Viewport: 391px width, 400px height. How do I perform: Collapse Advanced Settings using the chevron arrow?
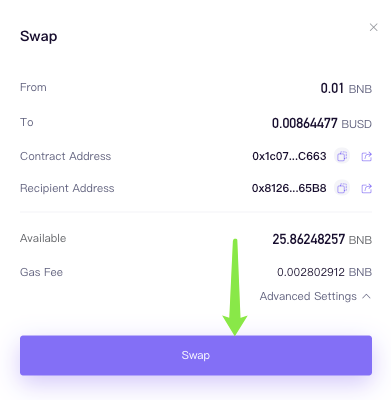tap(367, 296)
